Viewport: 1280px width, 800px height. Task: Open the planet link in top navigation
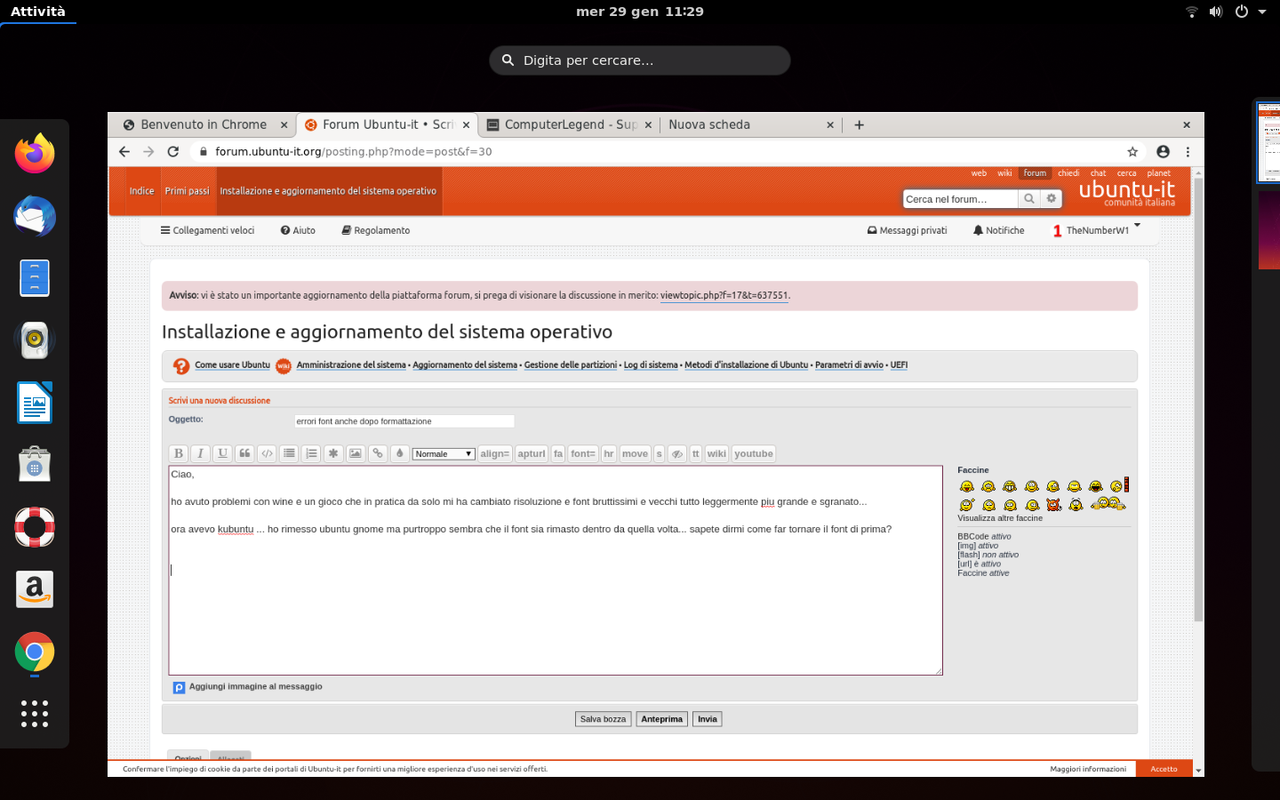coord(1159,173)
